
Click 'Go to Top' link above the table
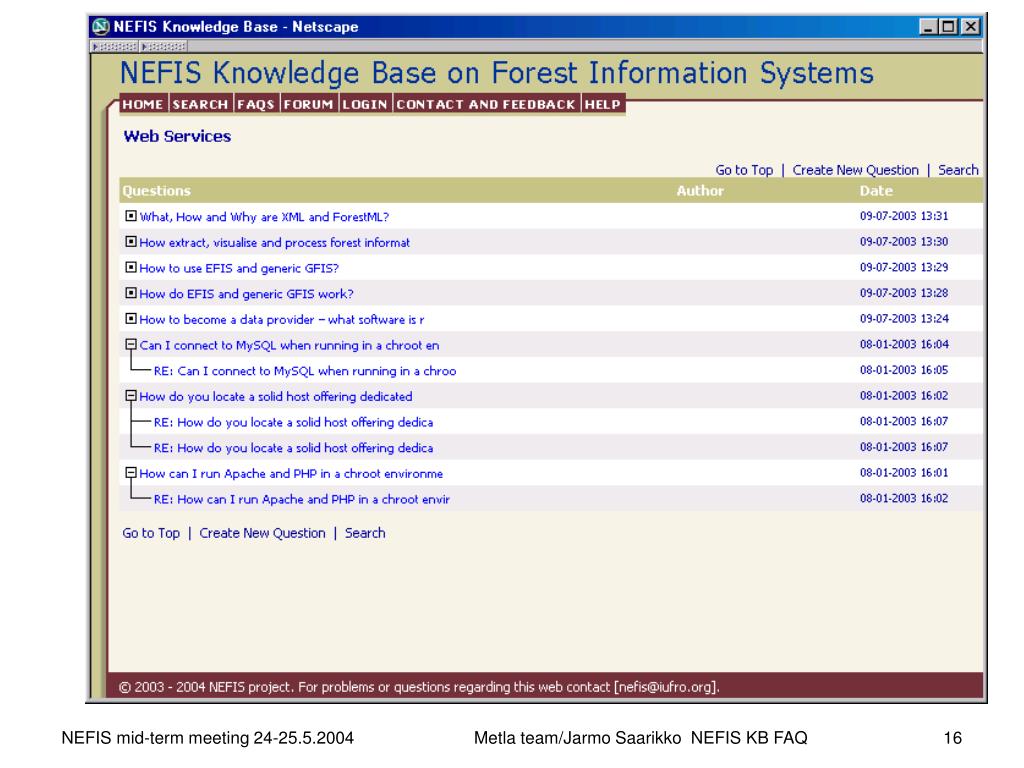pyautogui.click(x=744, y=170)
